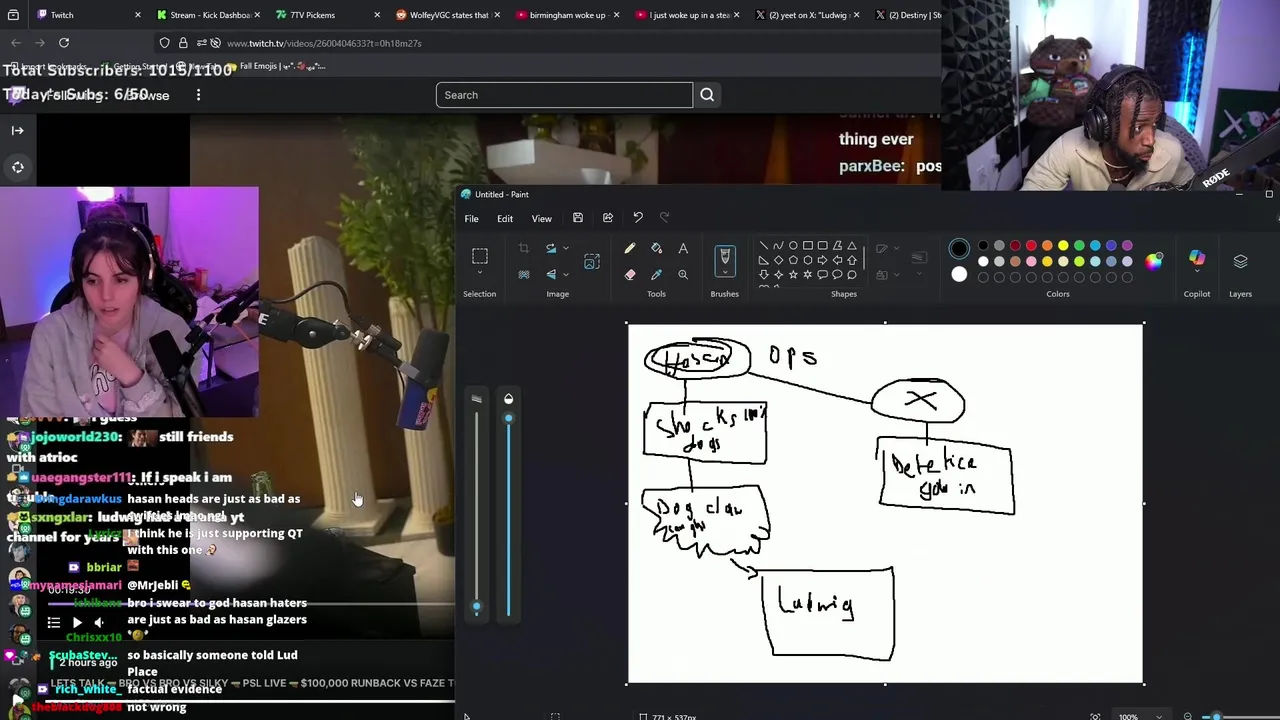Select the Color picker eyedropper tool

(x=656, y=274)
